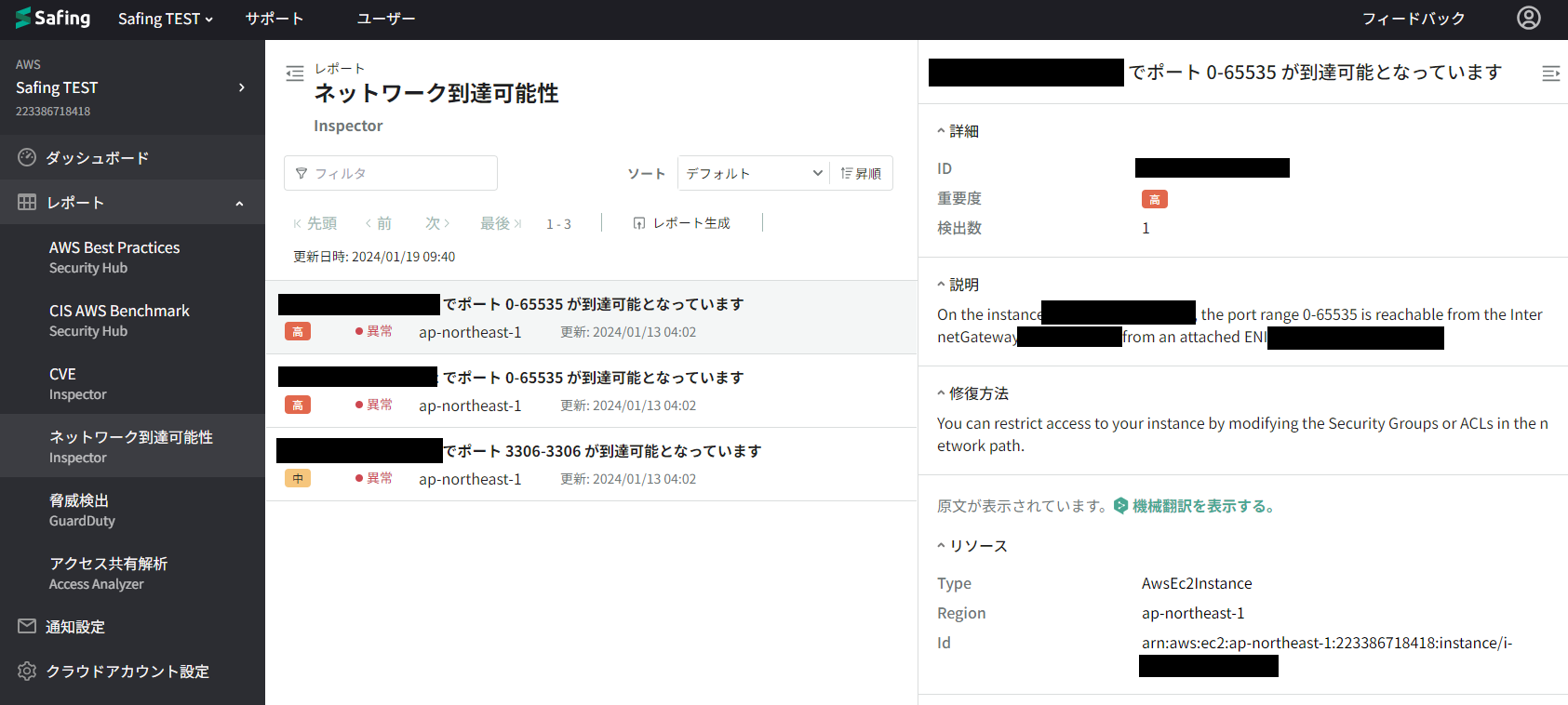The width and height of the screenshot is (1568, 705).
Task: Click the Safing logo
Action: click(x=53, y=18)
